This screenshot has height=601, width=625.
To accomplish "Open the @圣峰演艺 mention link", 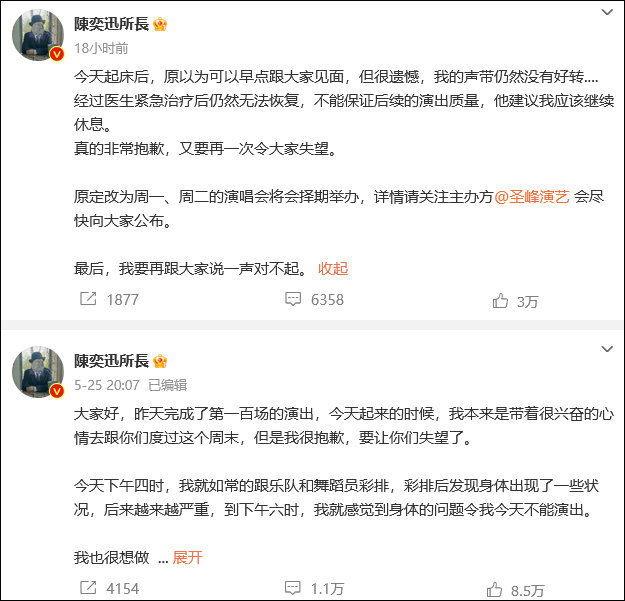I will [x=532, y=196].
